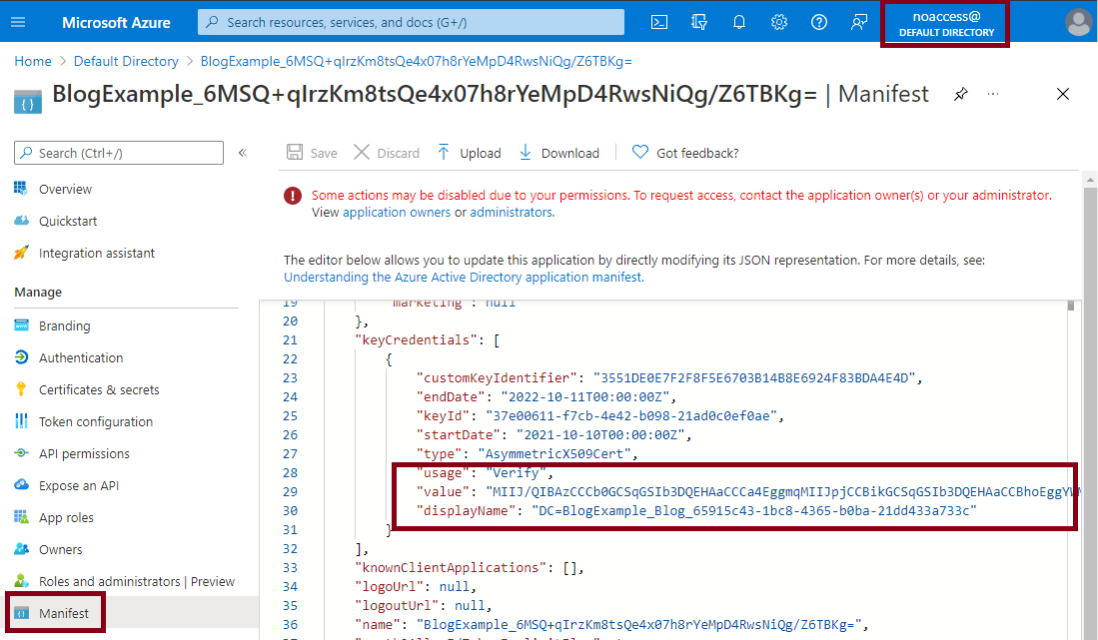
Task: Close the Manifest blade
Action: (1063, 94)
